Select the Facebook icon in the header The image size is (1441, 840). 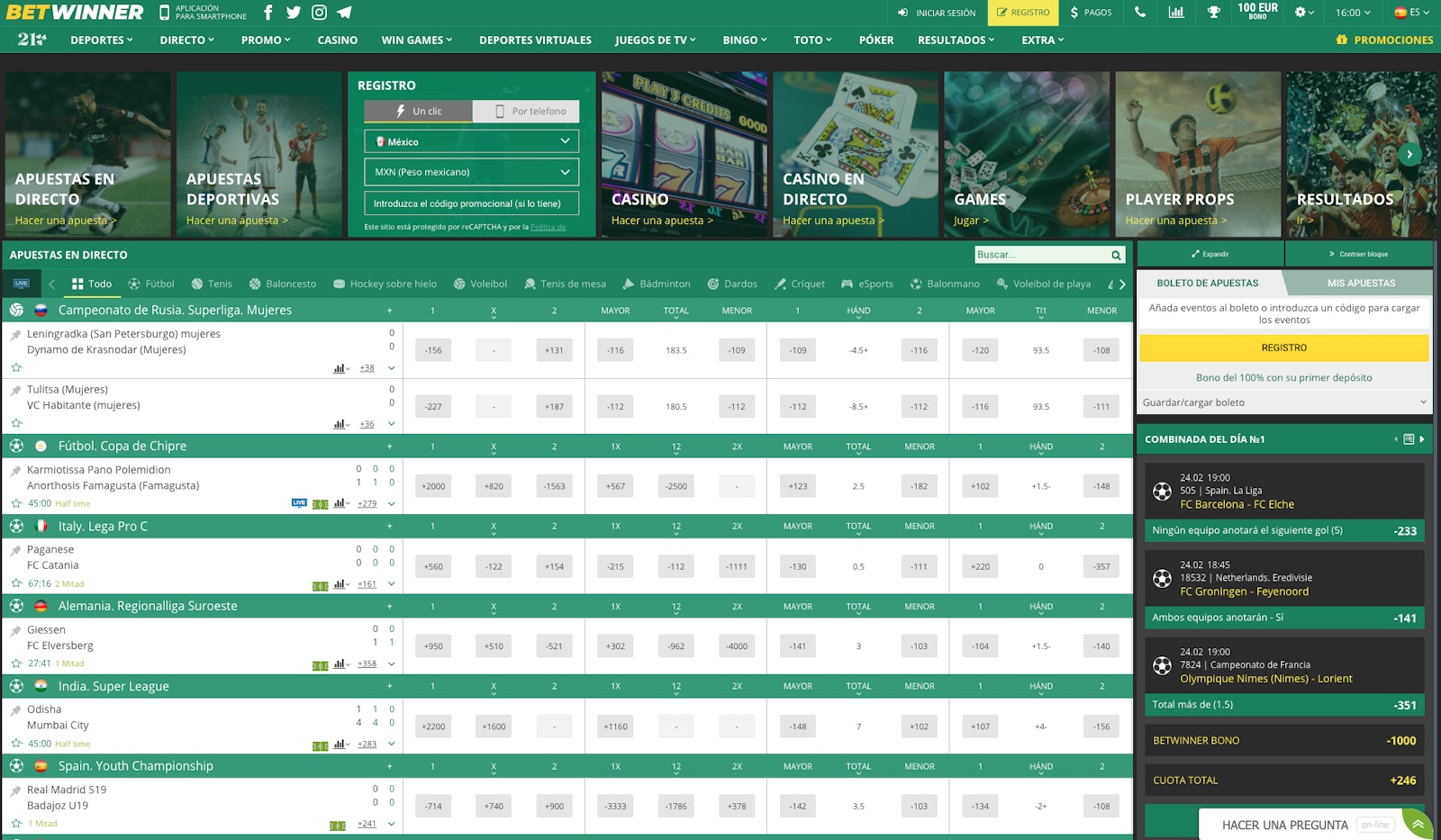pyautogui.click(x=267, y=13)
